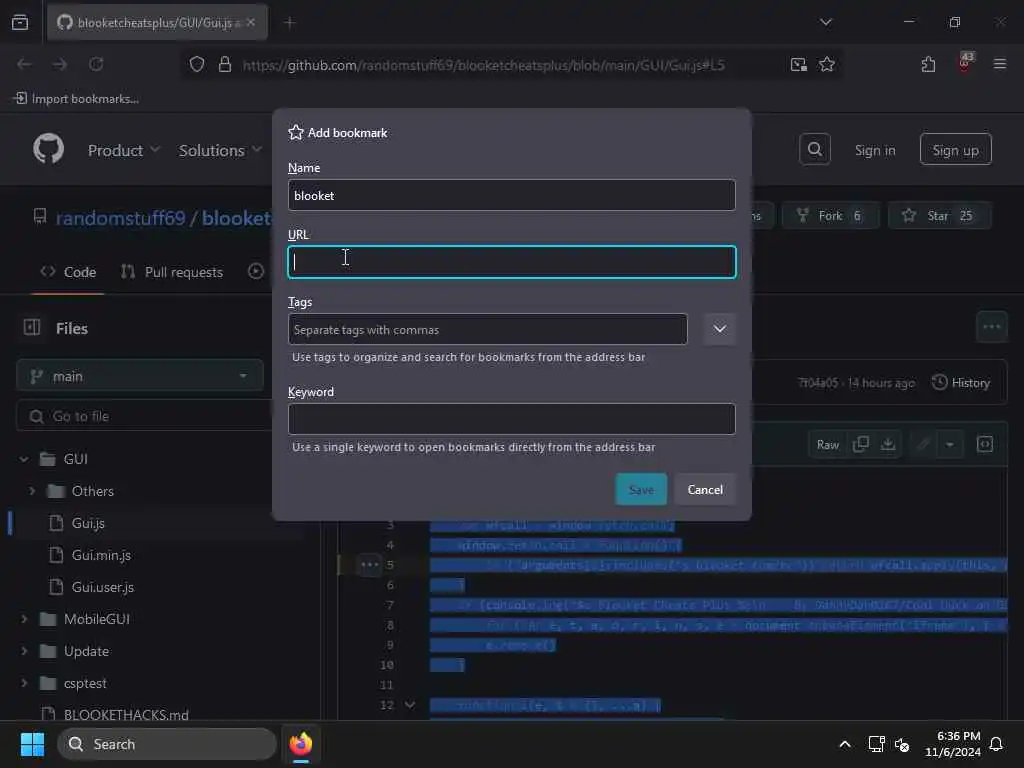Image resolution: width=1024 pixels, height=768 pixels.
Task: Go to GitHub homepage logo
Action: point(49,149)
